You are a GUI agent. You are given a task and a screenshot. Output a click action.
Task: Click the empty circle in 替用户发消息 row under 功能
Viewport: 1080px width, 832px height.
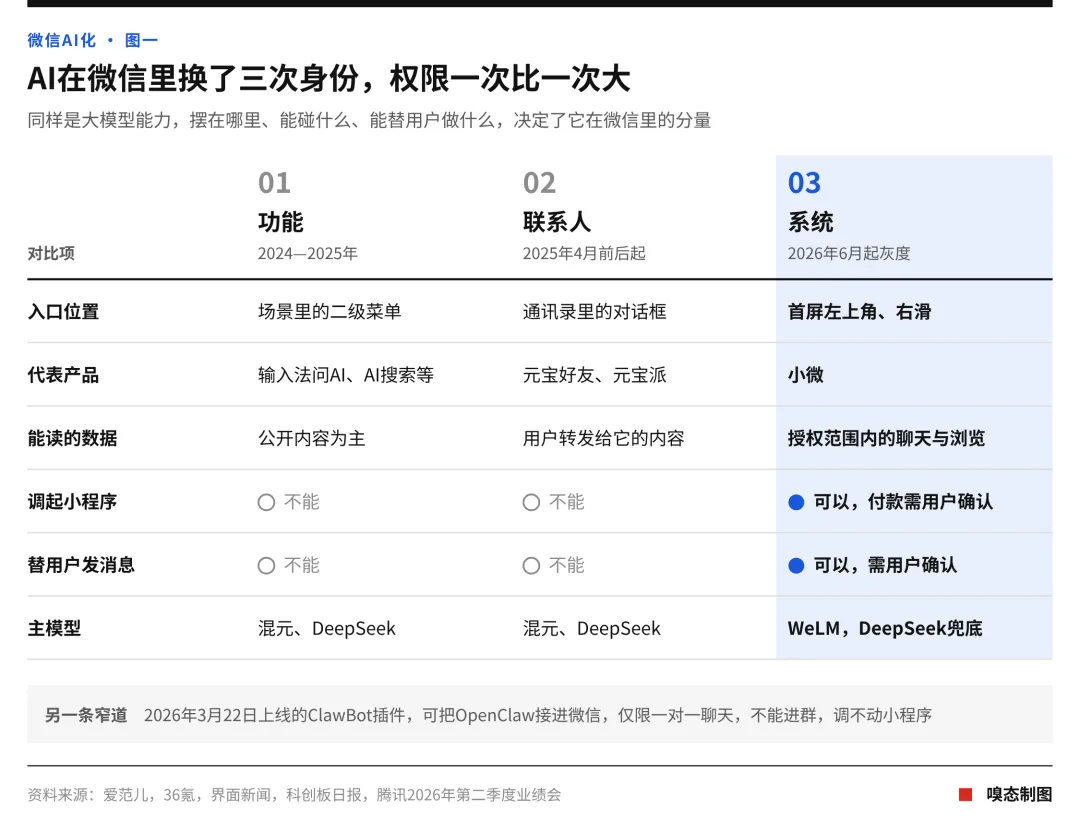(267, 565)
